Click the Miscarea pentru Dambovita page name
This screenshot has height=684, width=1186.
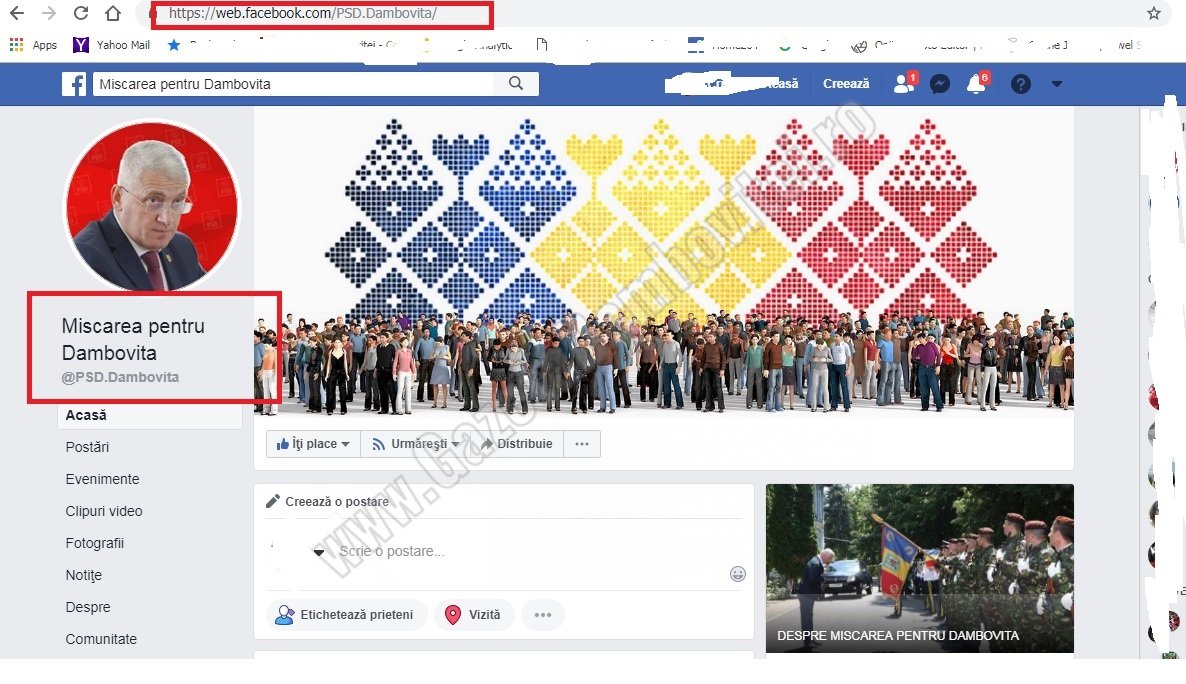(x=133, y=339)
